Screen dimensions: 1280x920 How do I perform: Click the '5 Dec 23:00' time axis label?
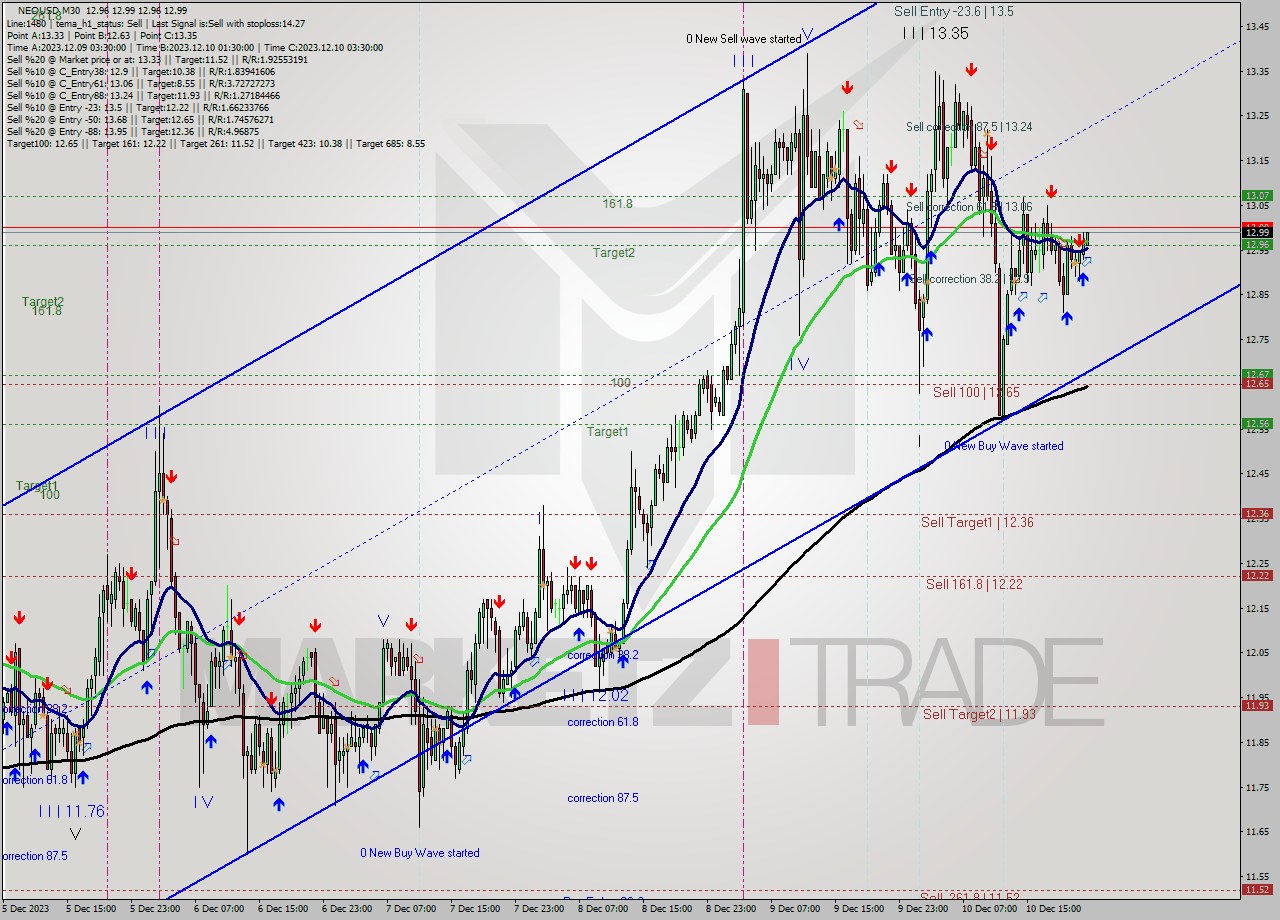pyautogui.click(x=156, y=909)
